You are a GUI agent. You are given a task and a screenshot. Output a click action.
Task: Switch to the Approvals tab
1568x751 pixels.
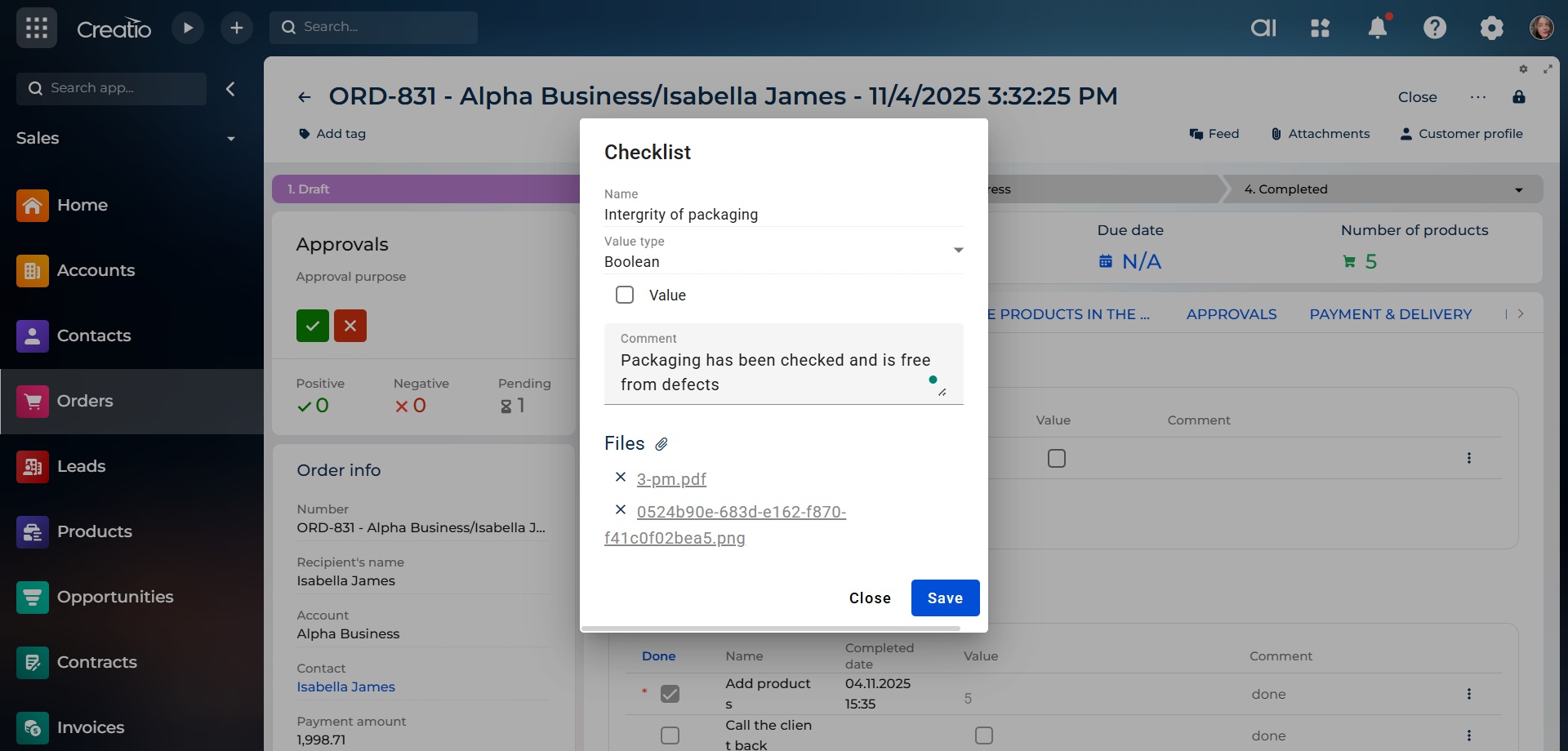[1231, 314]
